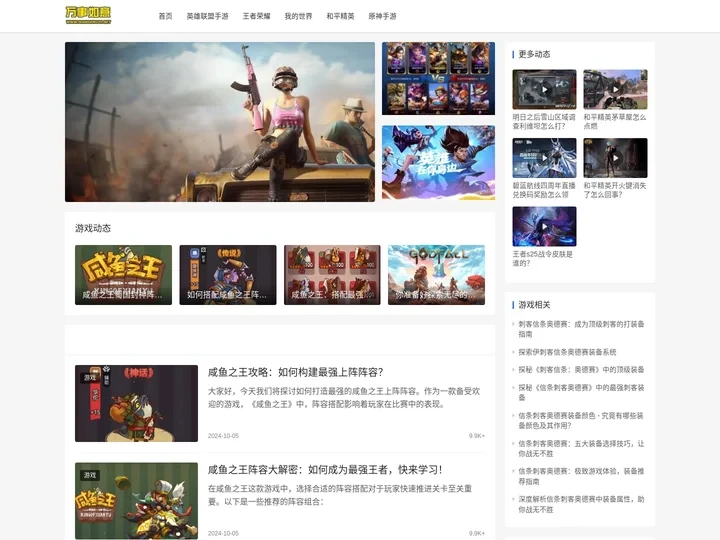Open 探秘《刺客信条:奥德赛》中的顶级装备
The height and width of the screenshot is (540, 720).
(x=581, y=370)
